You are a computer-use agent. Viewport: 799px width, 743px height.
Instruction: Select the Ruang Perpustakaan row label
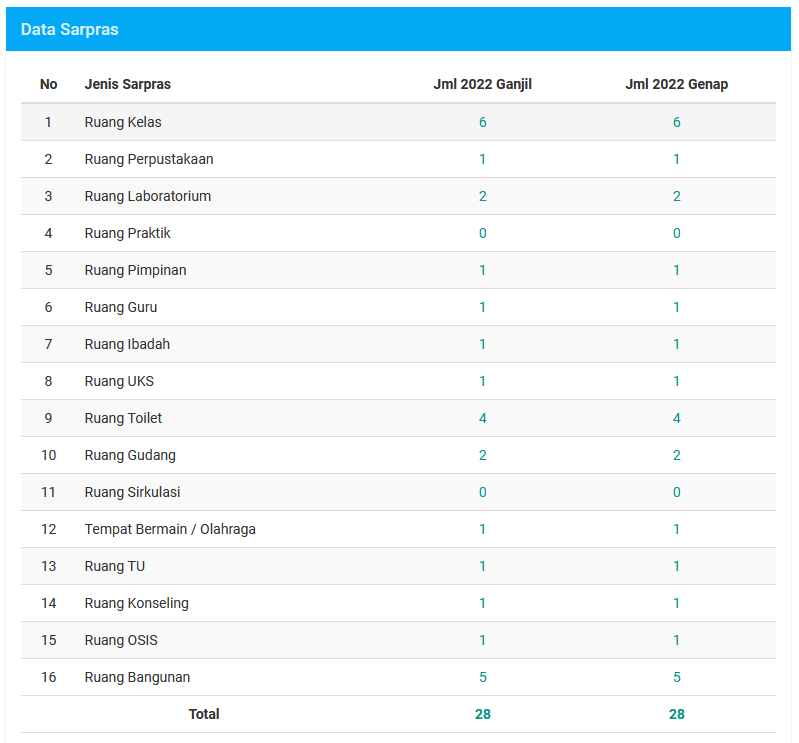(x=149, y=159)
